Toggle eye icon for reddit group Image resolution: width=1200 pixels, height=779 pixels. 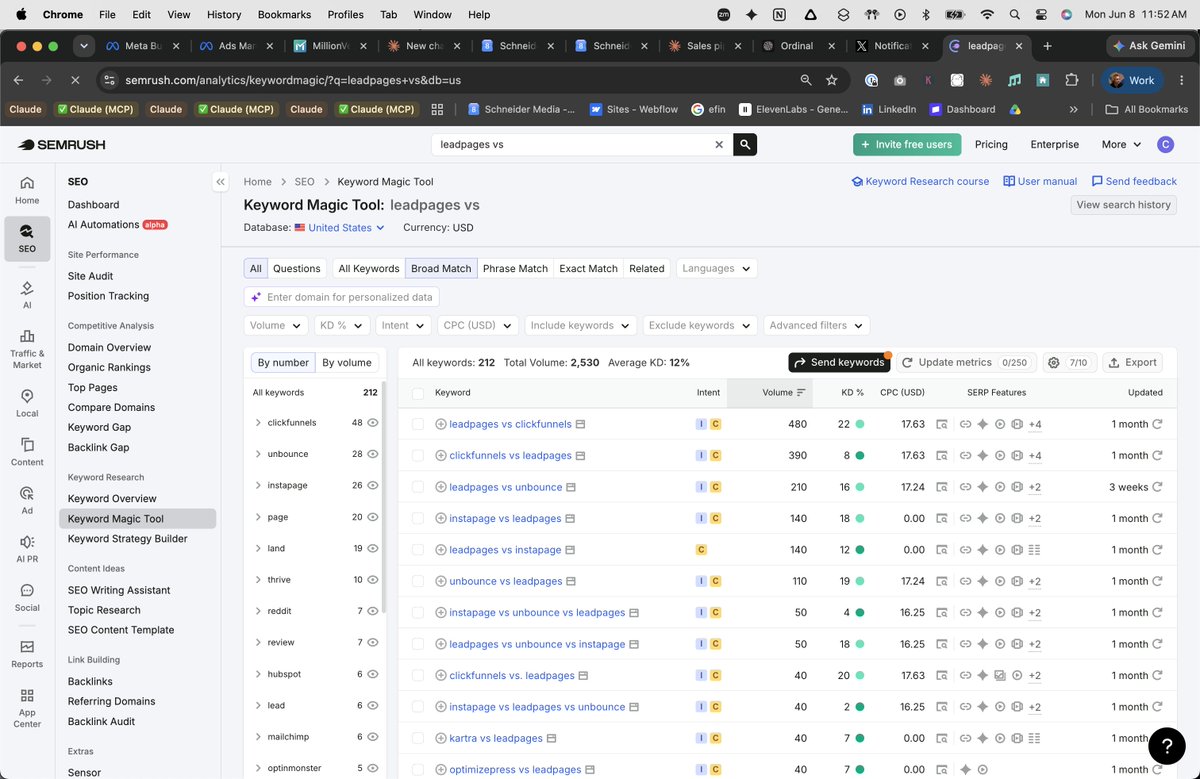pyautogui.click(x=373, y=611)
